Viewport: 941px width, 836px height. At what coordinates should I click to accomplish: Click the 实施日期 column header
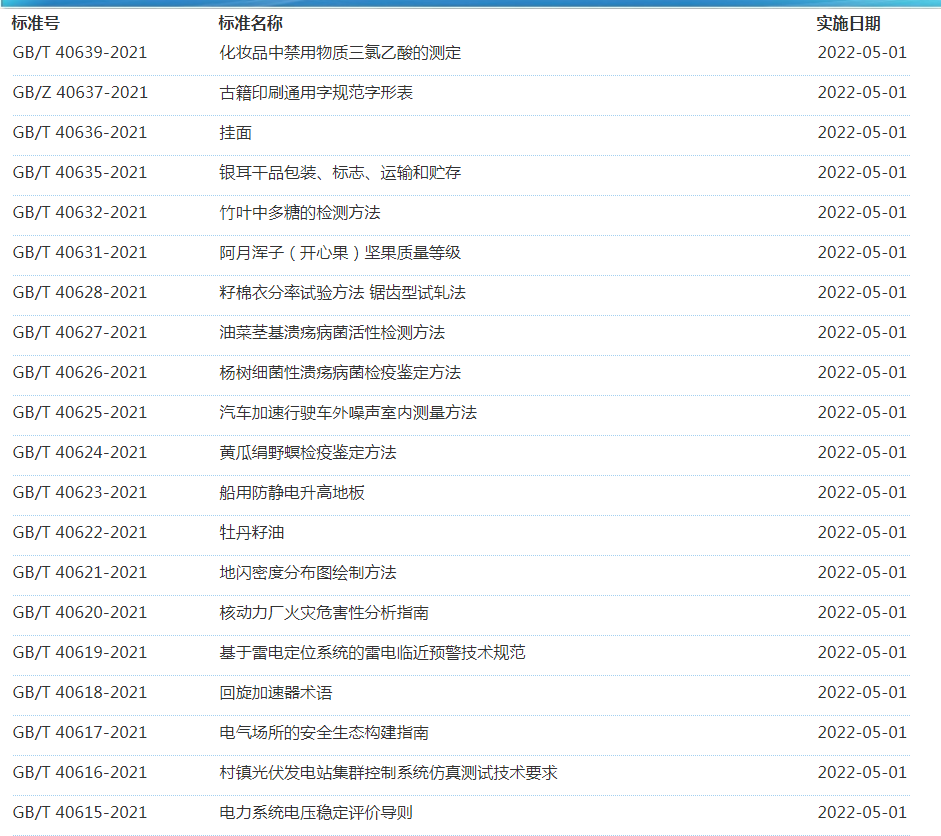[848, 24]
